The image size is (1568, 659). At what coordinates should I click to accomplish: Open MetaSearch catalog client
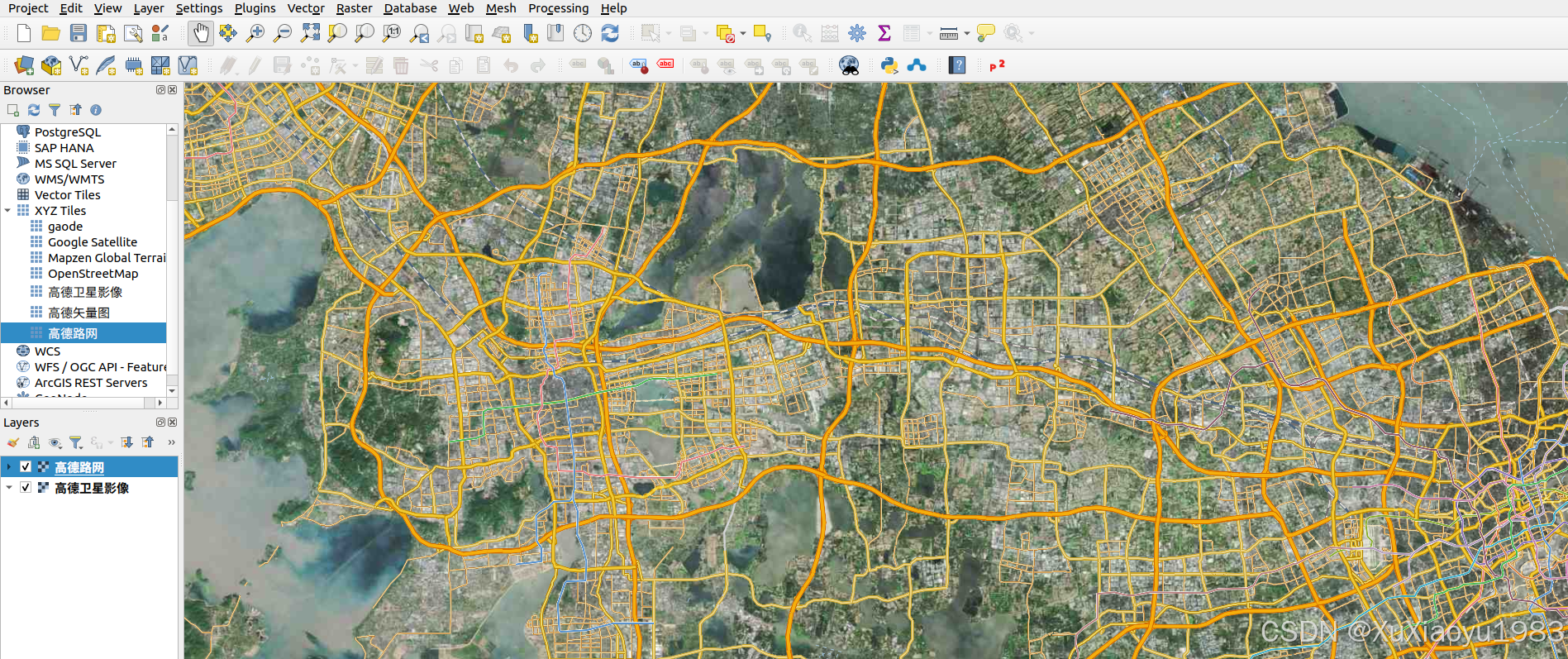849,65
